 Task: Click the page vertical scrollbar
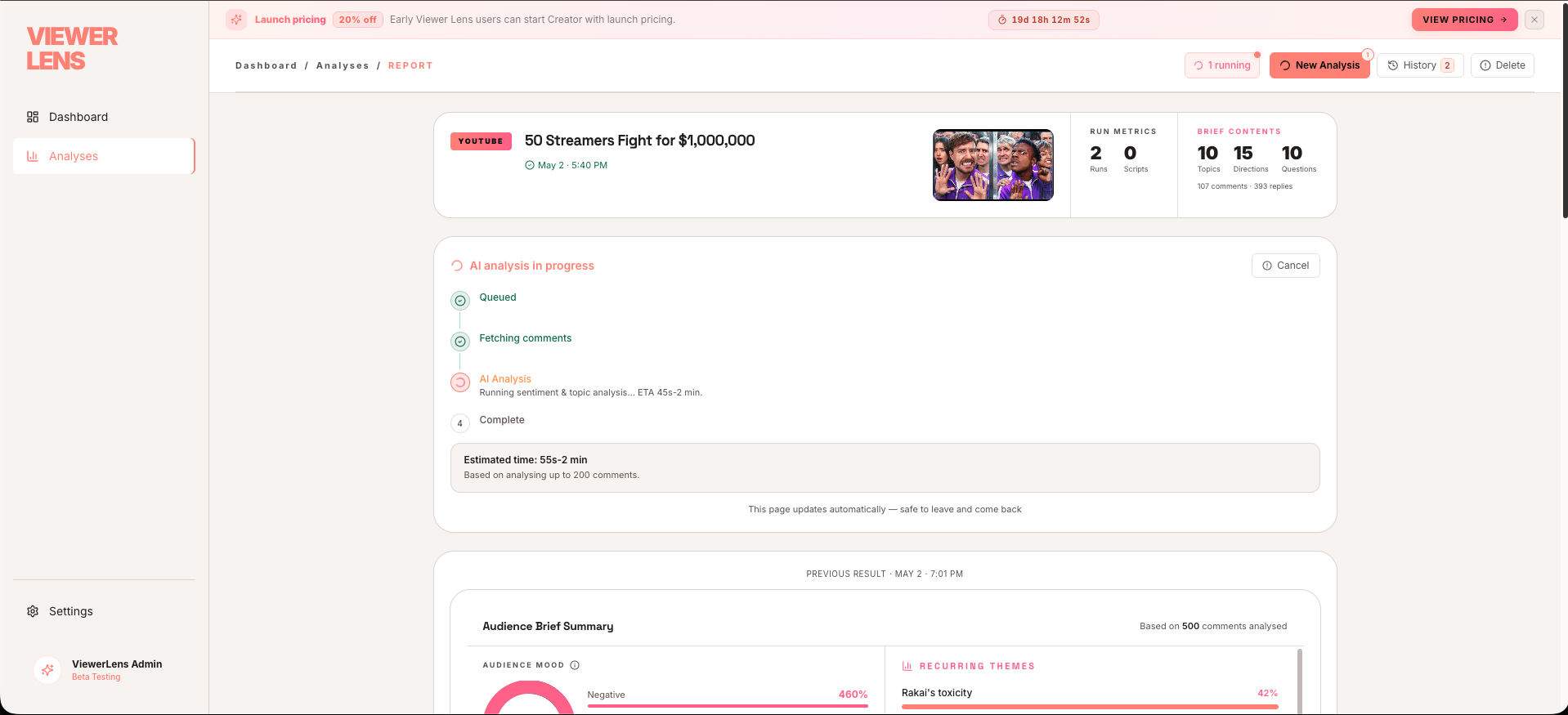pyautogui.click(x=1565, y=109)
